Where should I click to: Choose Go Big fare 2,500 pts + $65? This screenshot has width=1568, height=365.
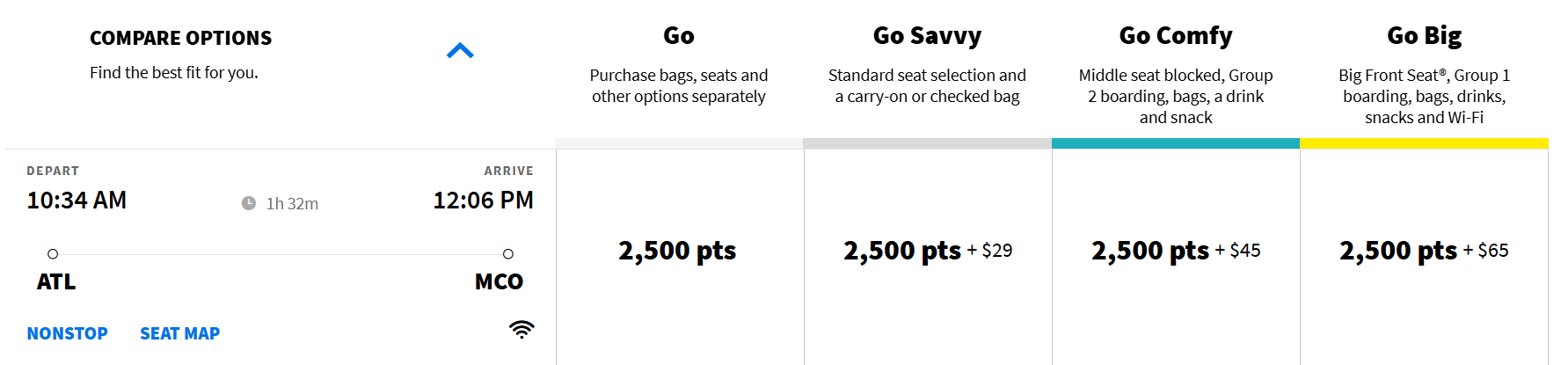pyautogui.click(x=1423, y=251)
